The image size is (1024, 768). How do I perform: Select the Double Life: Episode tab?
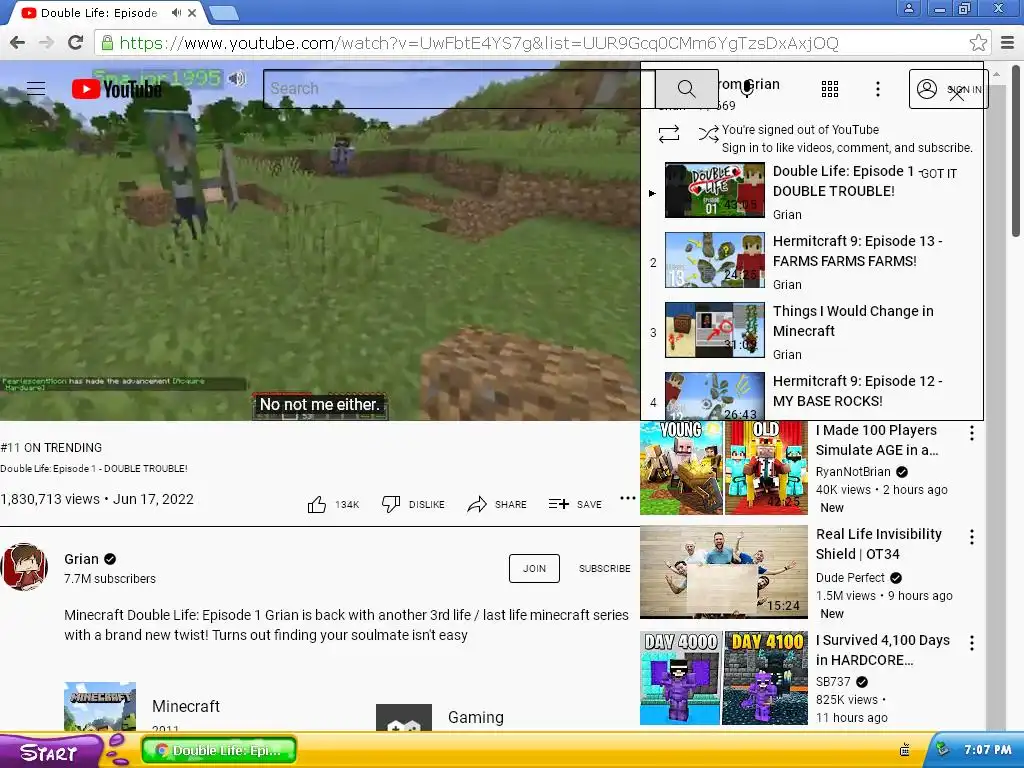(98, 12)
